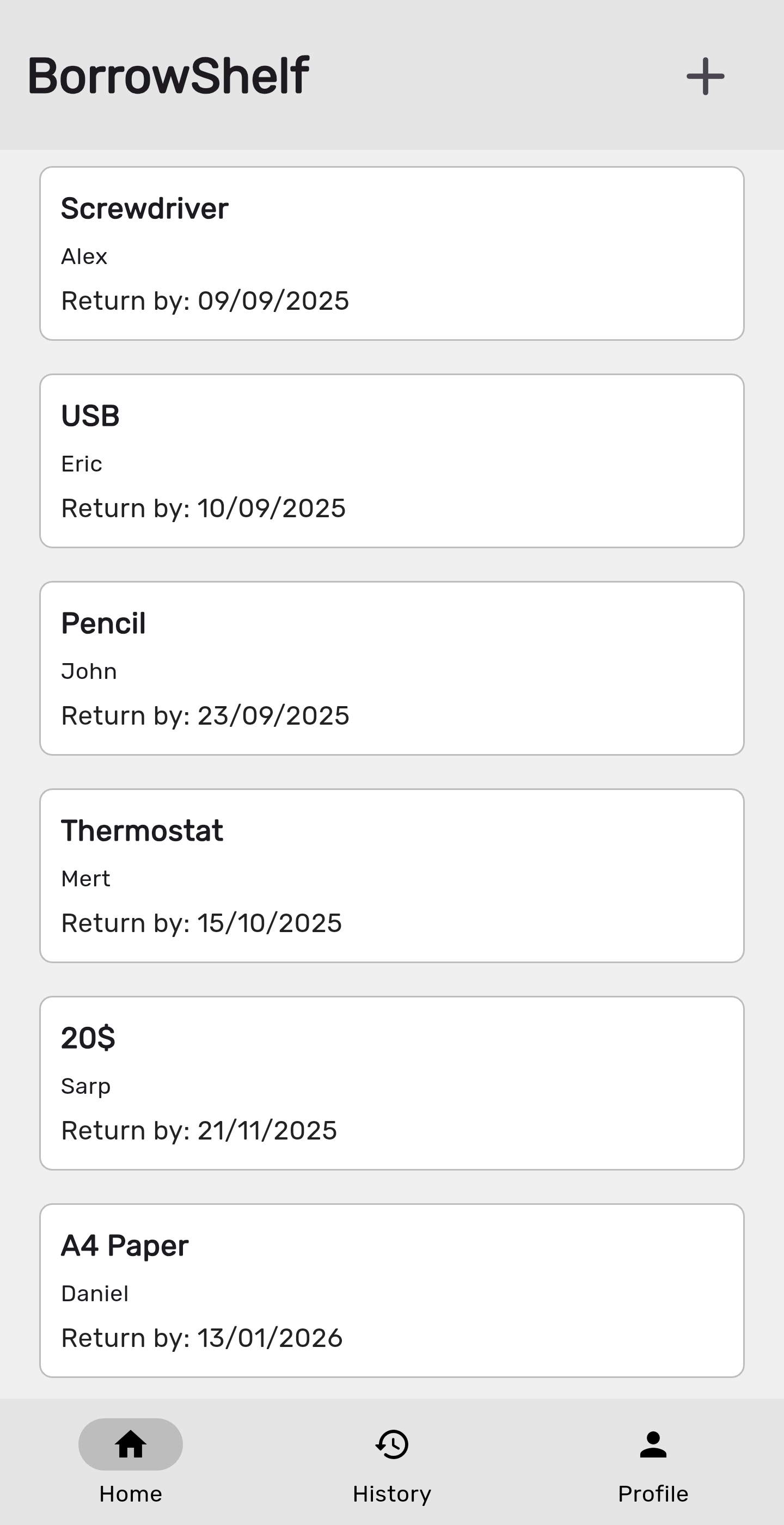This screenshot has width=784, height=1525.
Task: Select the Pencil item card
Action: coord(391,668)
